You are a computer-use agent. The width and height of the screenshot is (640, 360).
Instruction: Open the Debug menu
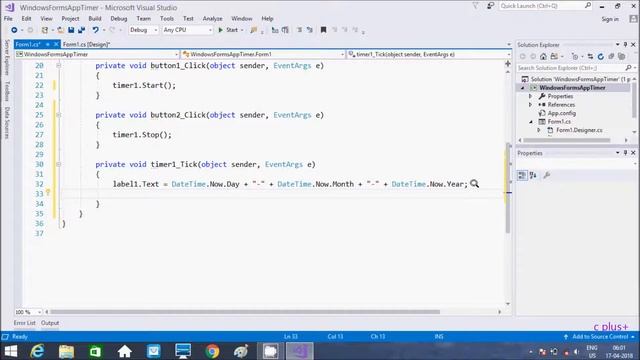[118, 18]
